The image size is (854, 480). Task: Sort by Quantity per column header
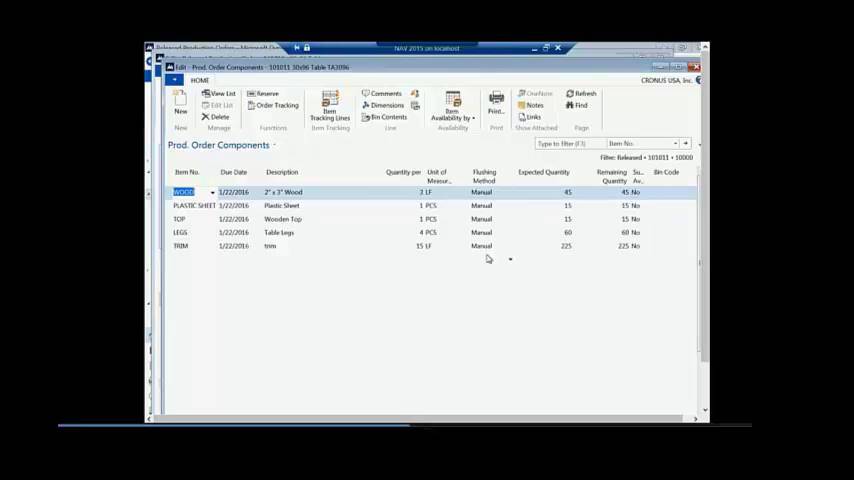[403, 172]
